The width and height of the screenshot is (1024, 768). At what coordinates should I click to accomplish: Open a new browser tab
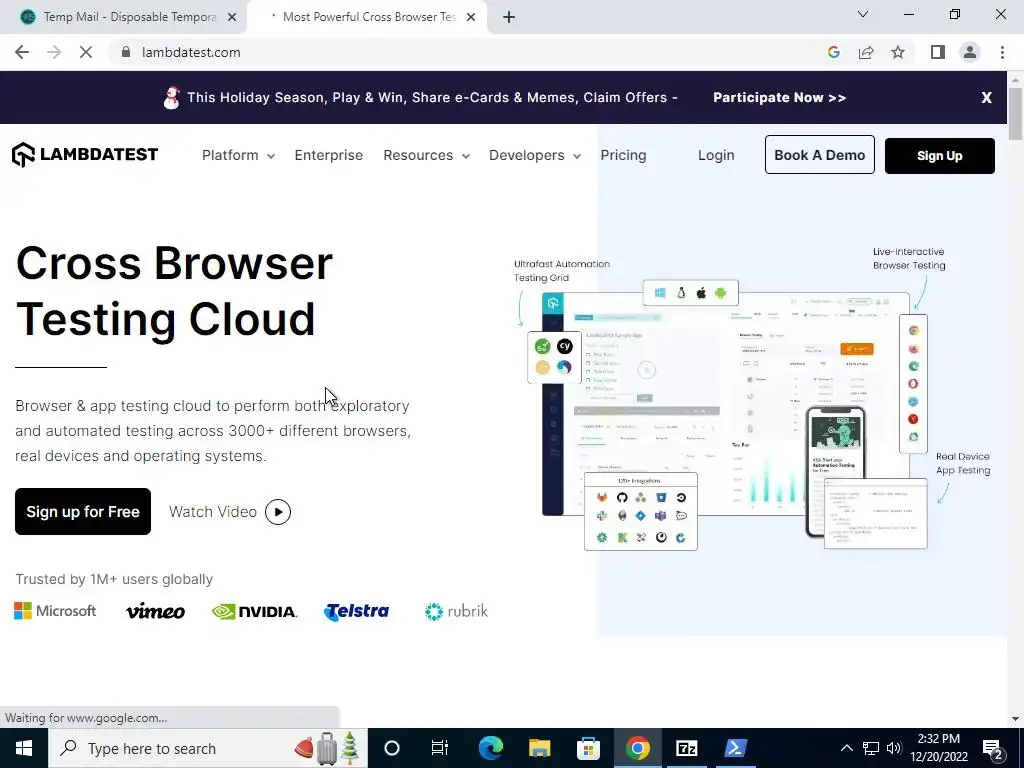pos(509,17)
